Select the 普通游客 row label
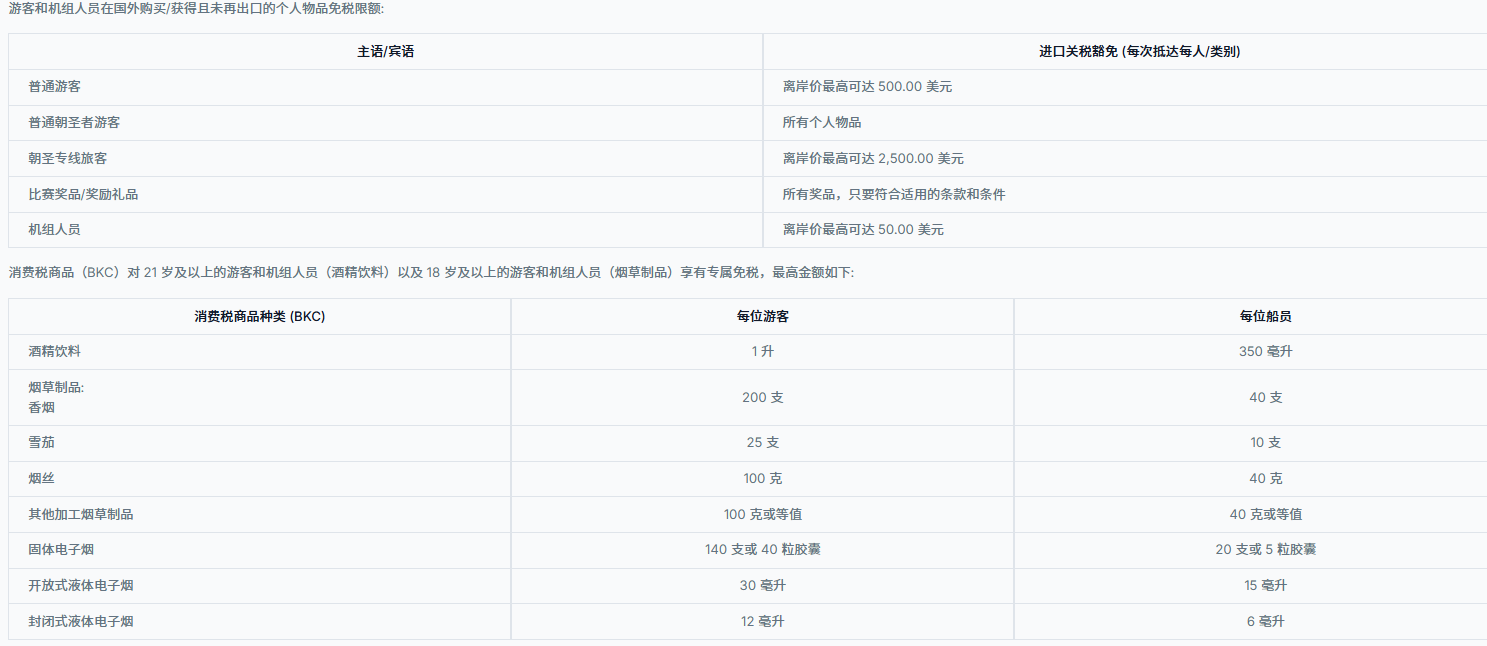 pyautogui.click(x=55, y=87)
